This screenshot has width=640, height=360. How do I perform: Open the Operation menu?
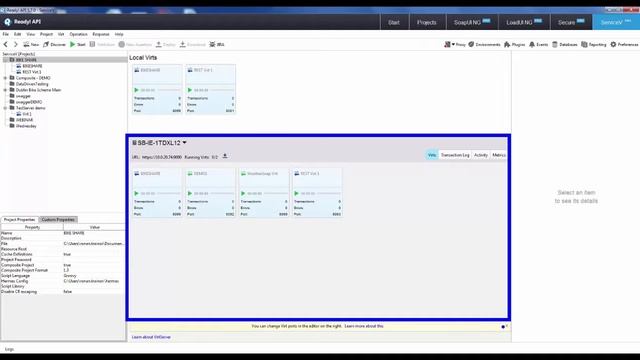(x=78, y=34)
